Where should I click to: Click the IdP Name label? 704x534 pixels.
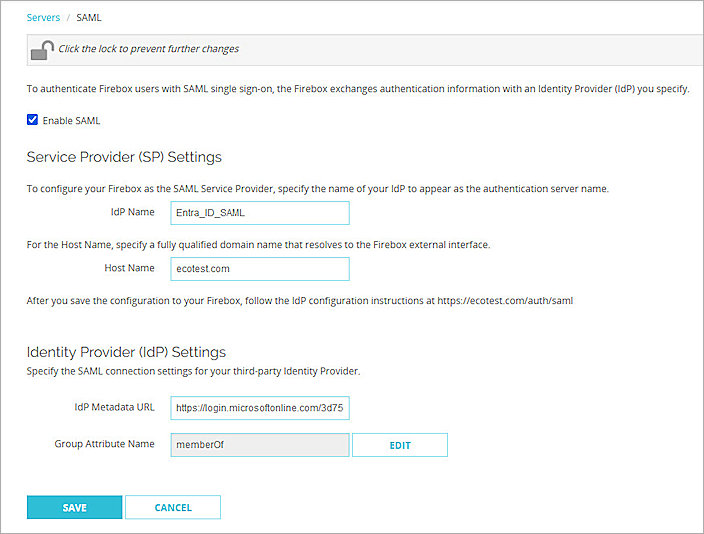(132, 212)
